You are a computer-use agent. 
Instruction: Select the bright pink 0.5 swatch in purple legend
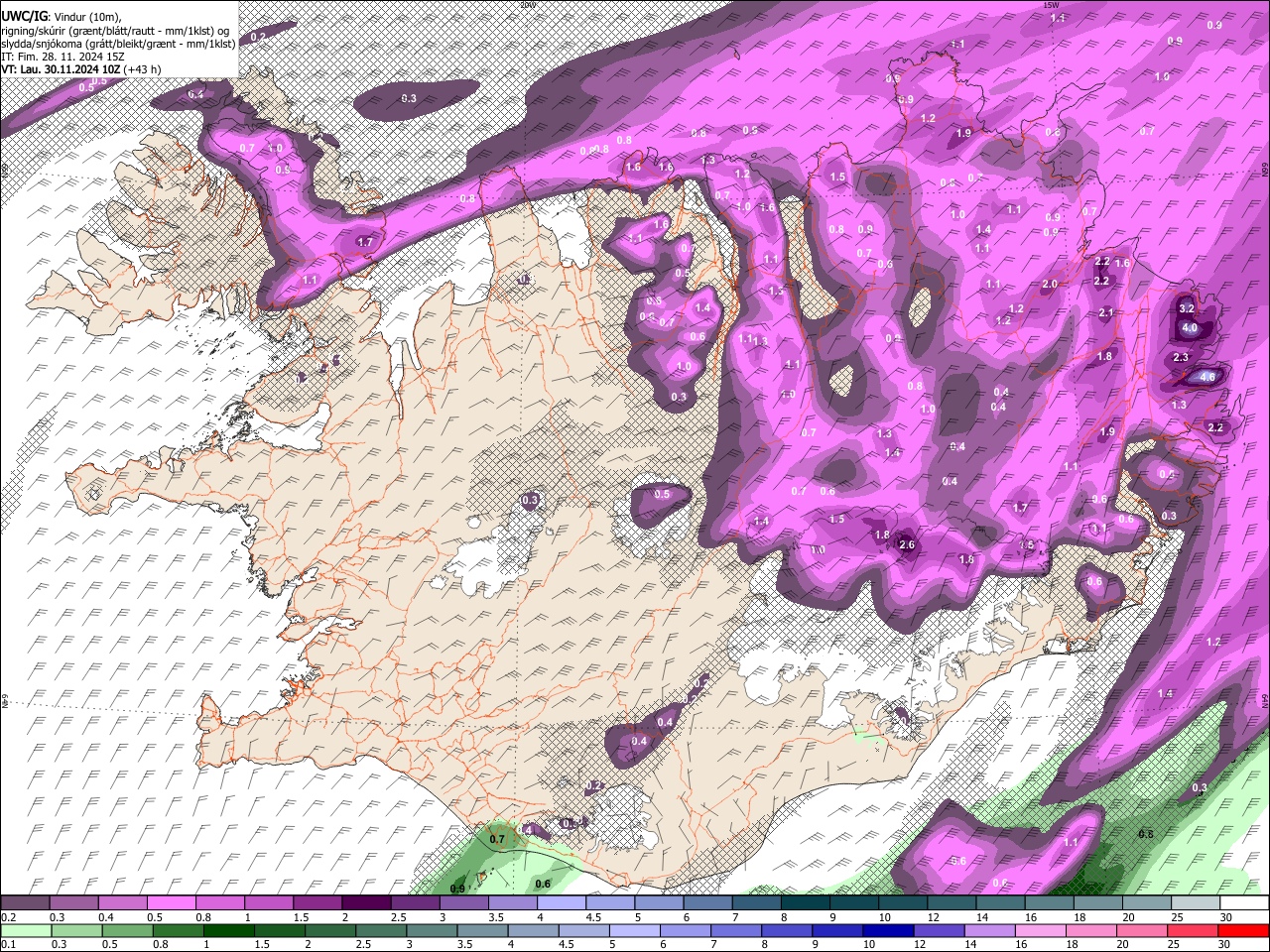coord(172,903)
